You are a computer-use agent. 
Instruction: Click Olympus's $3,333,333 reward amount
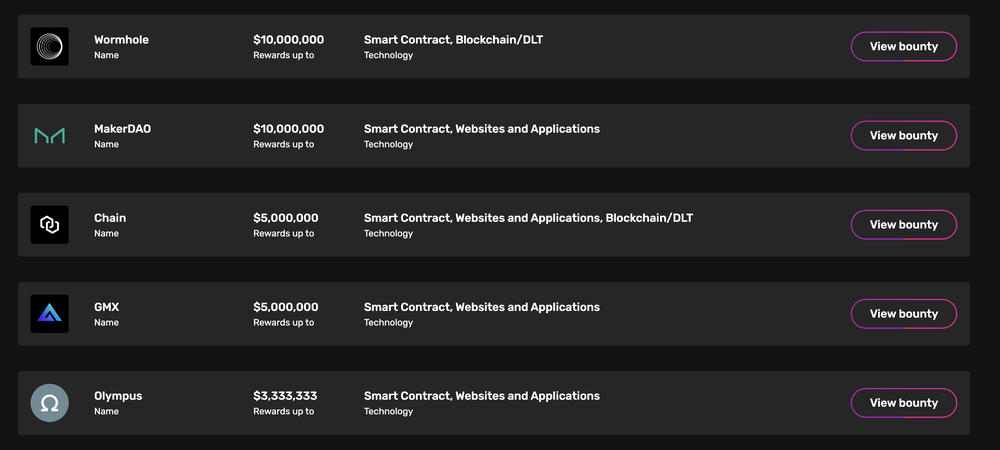[x=285, y=396]
